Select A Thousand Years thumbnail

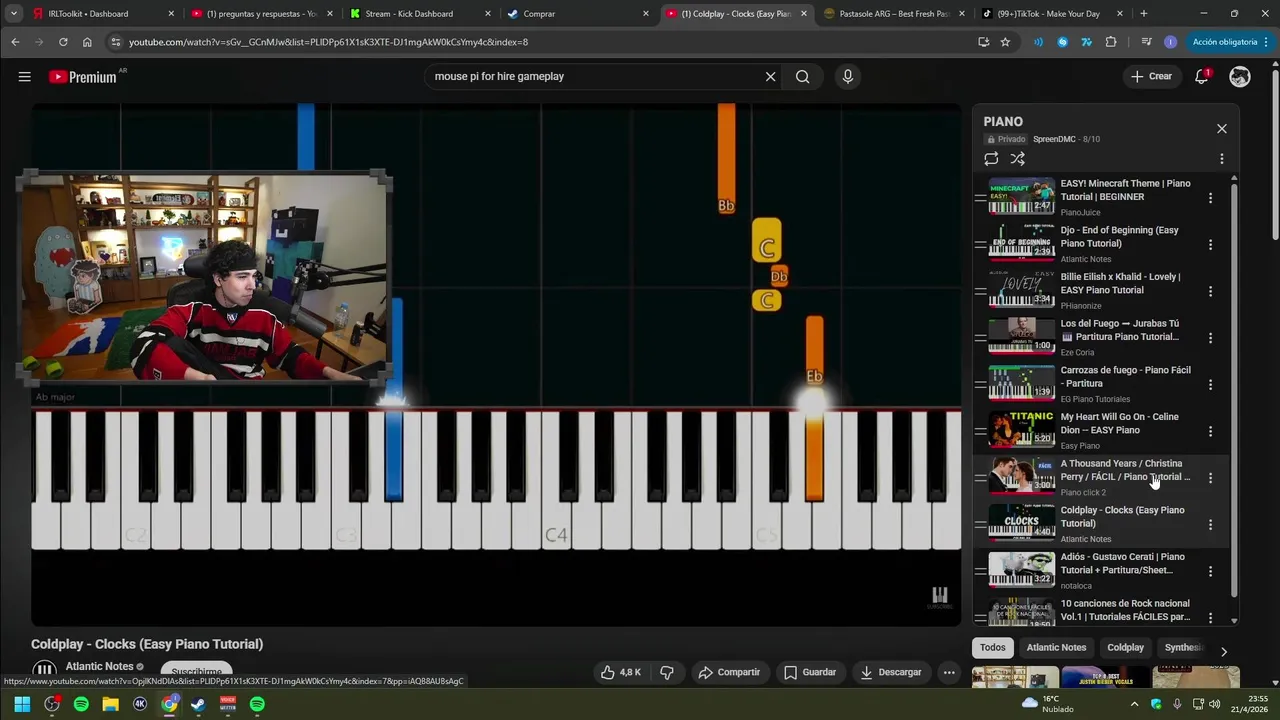pyautogui.click(x=1021, y=477)
